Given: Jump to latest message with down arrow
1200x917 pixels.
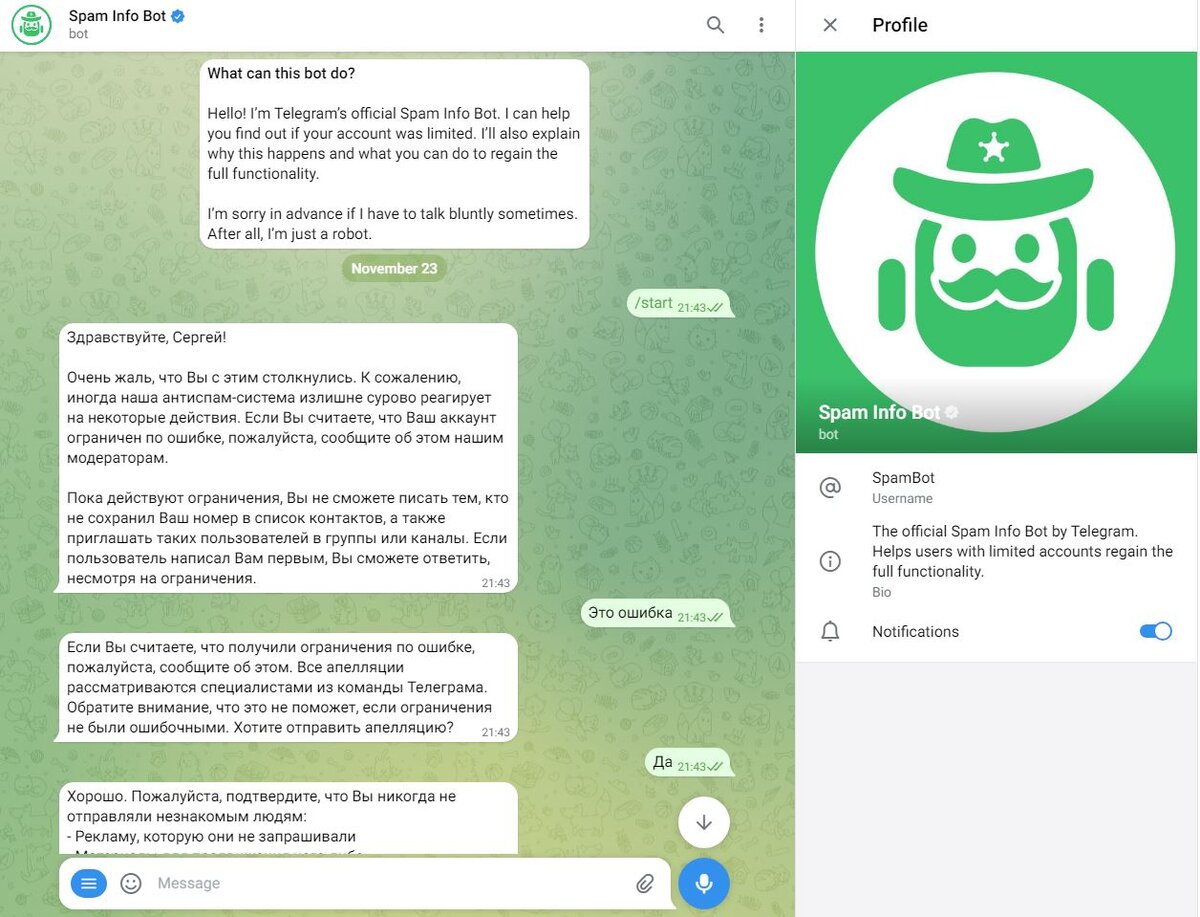Looking at the screenshot, I should tap(704, 822).
